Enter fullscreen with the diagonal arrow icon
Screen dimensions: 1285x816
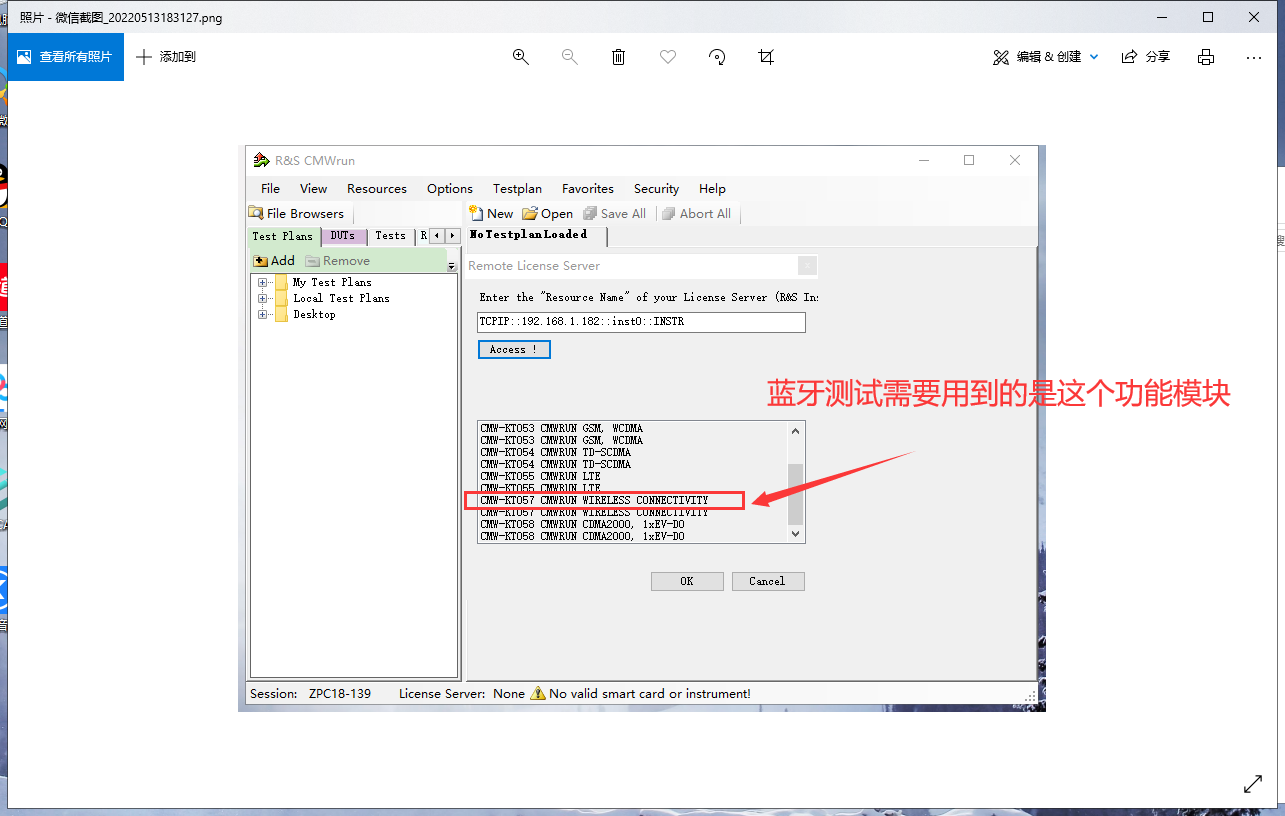coord(1252,784)
